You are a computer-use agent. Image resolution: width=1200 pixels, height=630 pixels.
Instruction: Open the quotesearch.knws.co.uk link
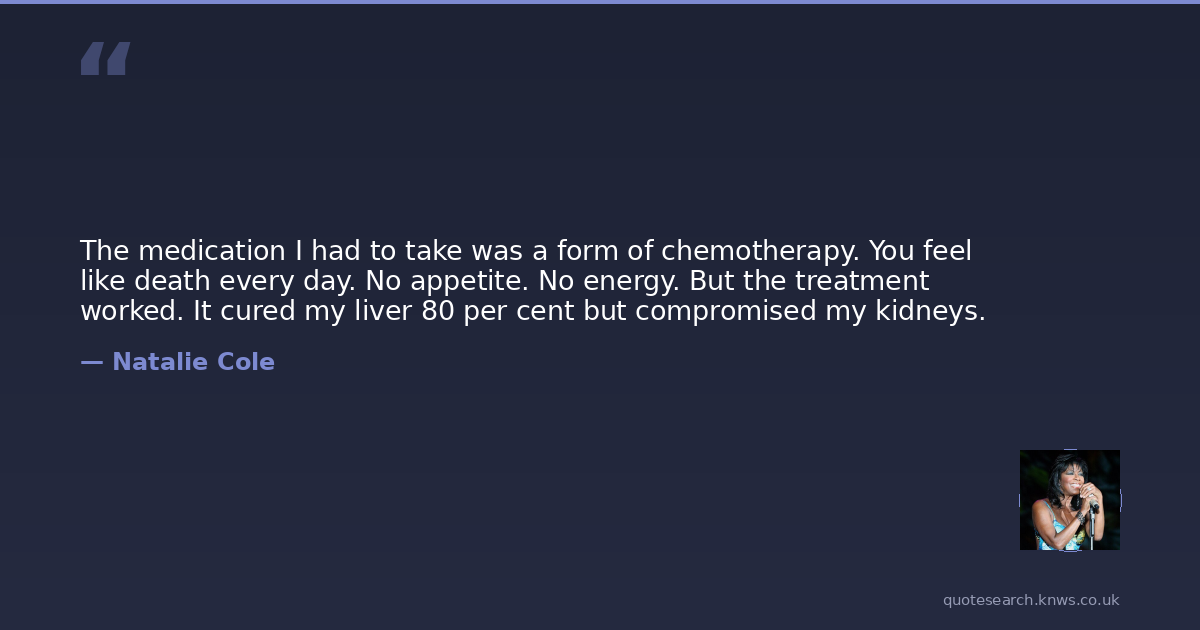(1031, 600)
